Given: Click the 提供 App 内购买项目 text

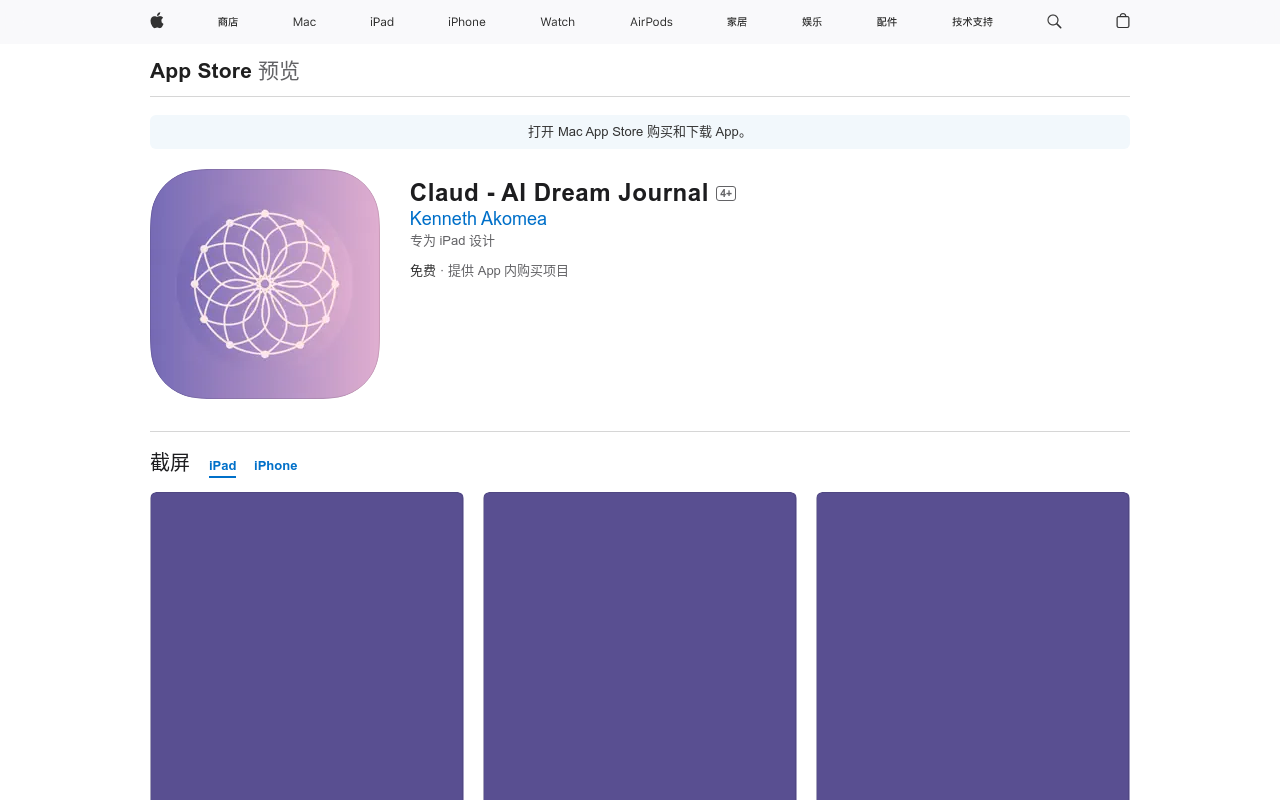Looking at the screenshot, I should tap(508, 271).
